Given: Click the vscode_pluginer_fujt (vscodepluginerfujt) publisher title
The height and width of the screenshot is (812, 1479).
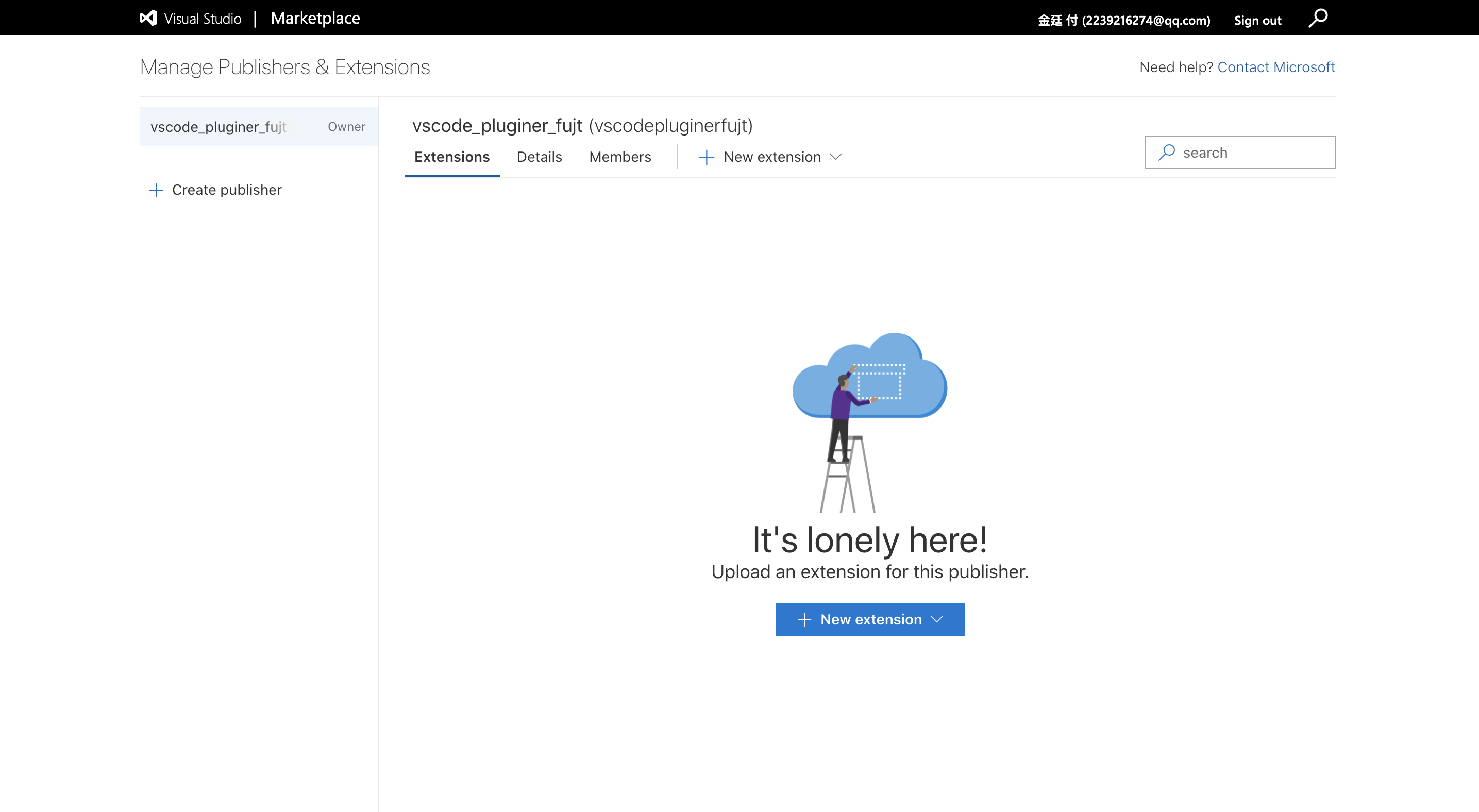Looking at the screenshot, I should pos(582,125).
